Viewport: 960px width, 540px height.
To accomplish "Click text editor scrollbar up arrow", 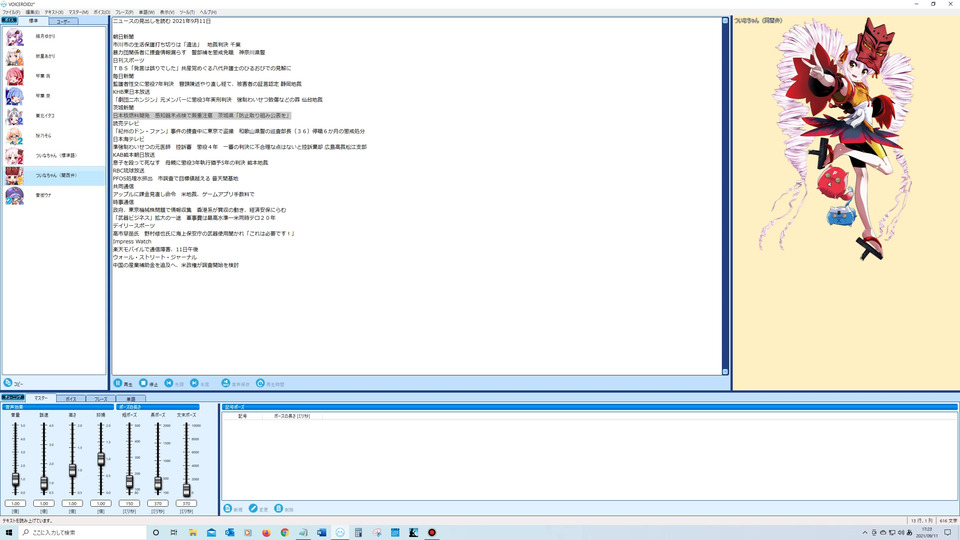I will [725, 21].
